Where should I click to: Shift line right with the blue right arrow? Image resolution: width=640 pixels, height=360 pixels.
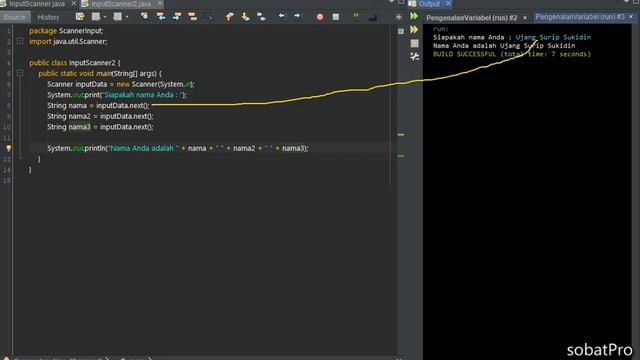tap(297, 16)
